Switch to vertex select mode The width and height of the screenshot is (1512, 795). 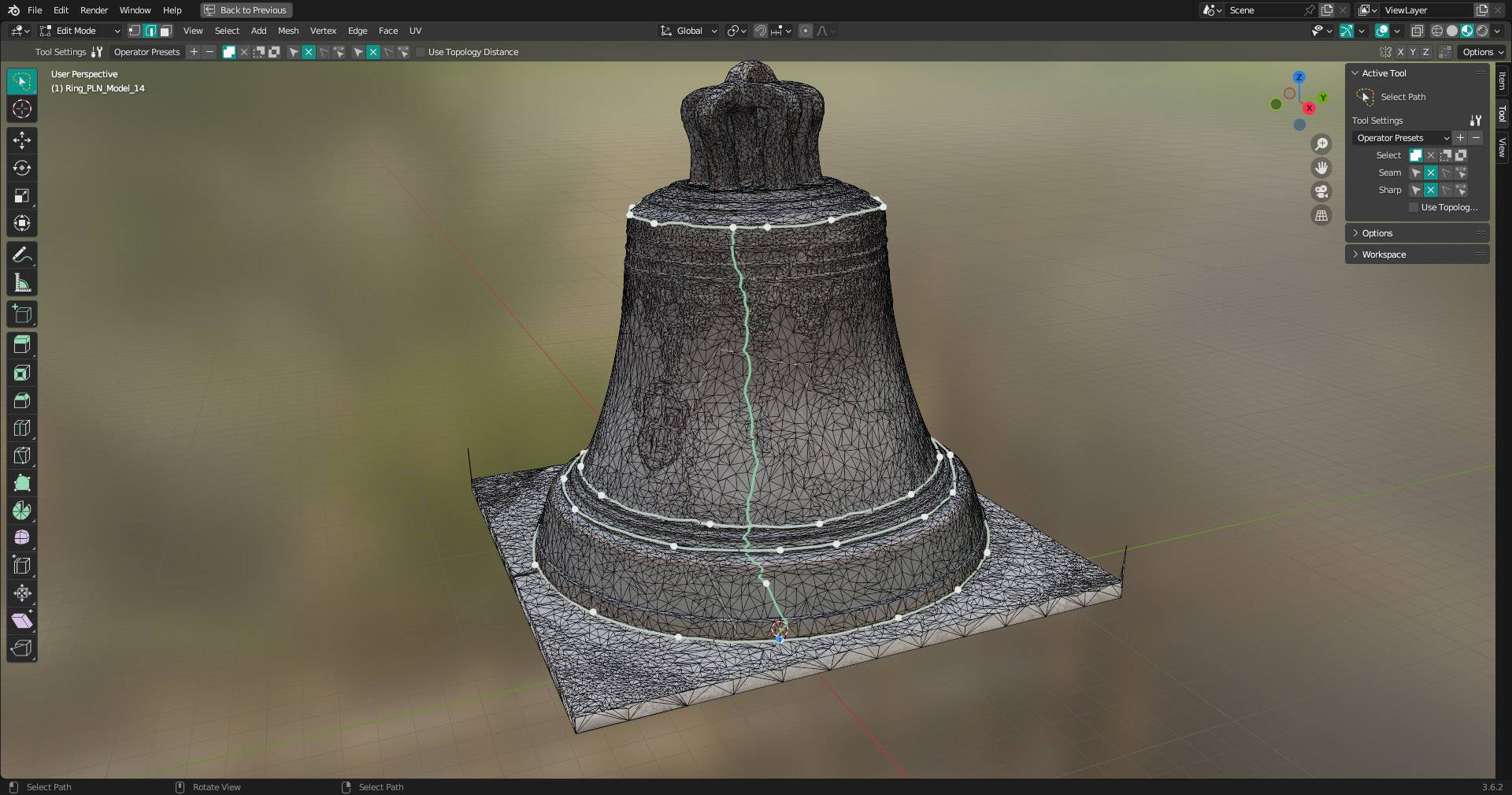[x=135, y=31]
